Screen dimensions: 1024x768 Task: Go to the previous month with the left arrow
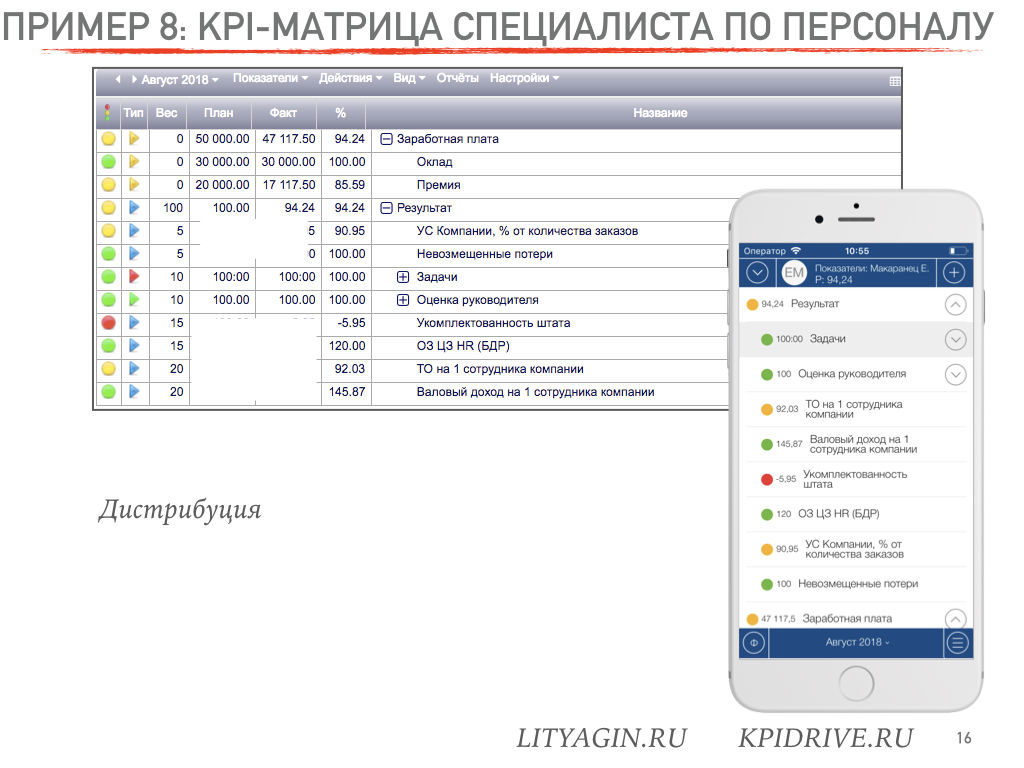coord(118,79)
